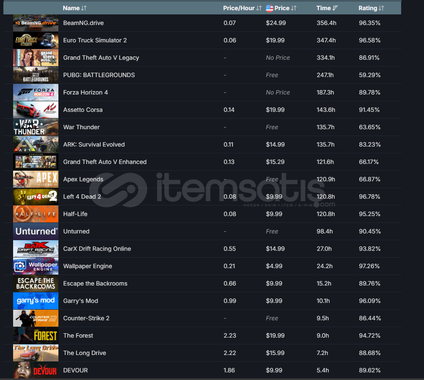
Task: Open the Apex Legends thumbnail
Action: coord(36,179)
